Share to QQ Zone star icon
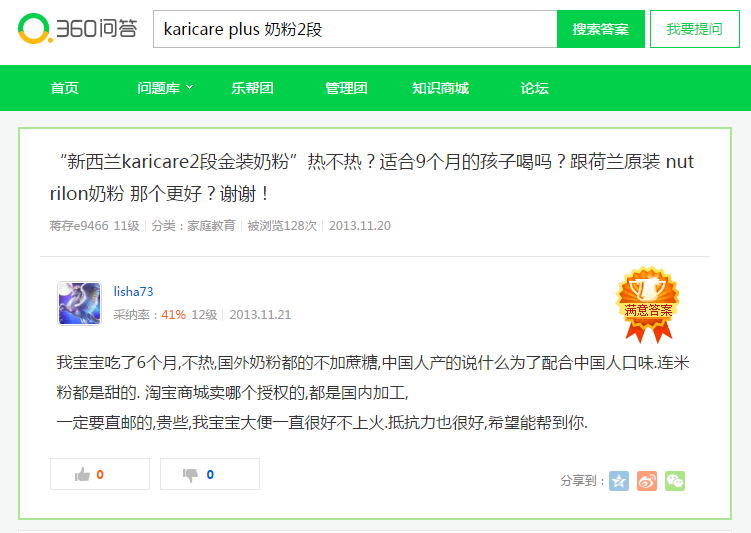Image resolution: width=751 pixels, height=533 pixels. pyautogui.click(x=619, y=481)
